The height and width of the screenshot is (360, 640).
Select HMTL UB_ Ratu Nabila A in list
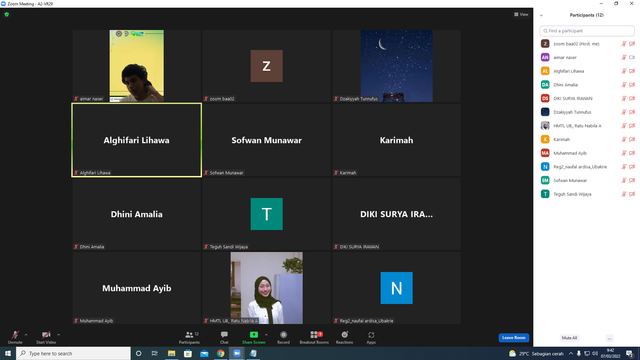[x=587, y=126]
